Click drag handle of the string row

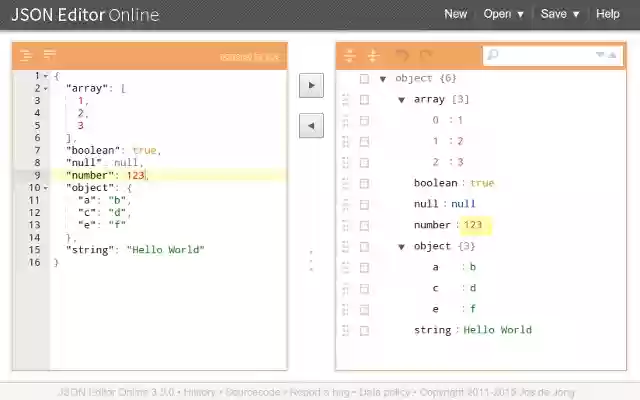[x=346, y=330]
